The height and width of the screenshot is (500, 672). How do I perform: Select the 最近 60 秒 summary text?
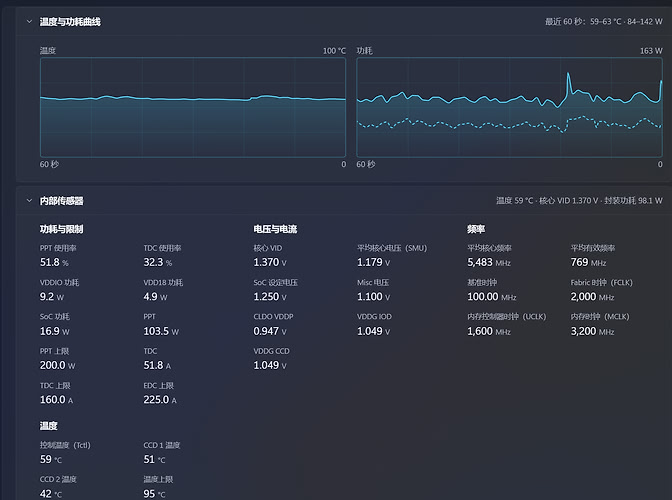(x=603, y=21)
